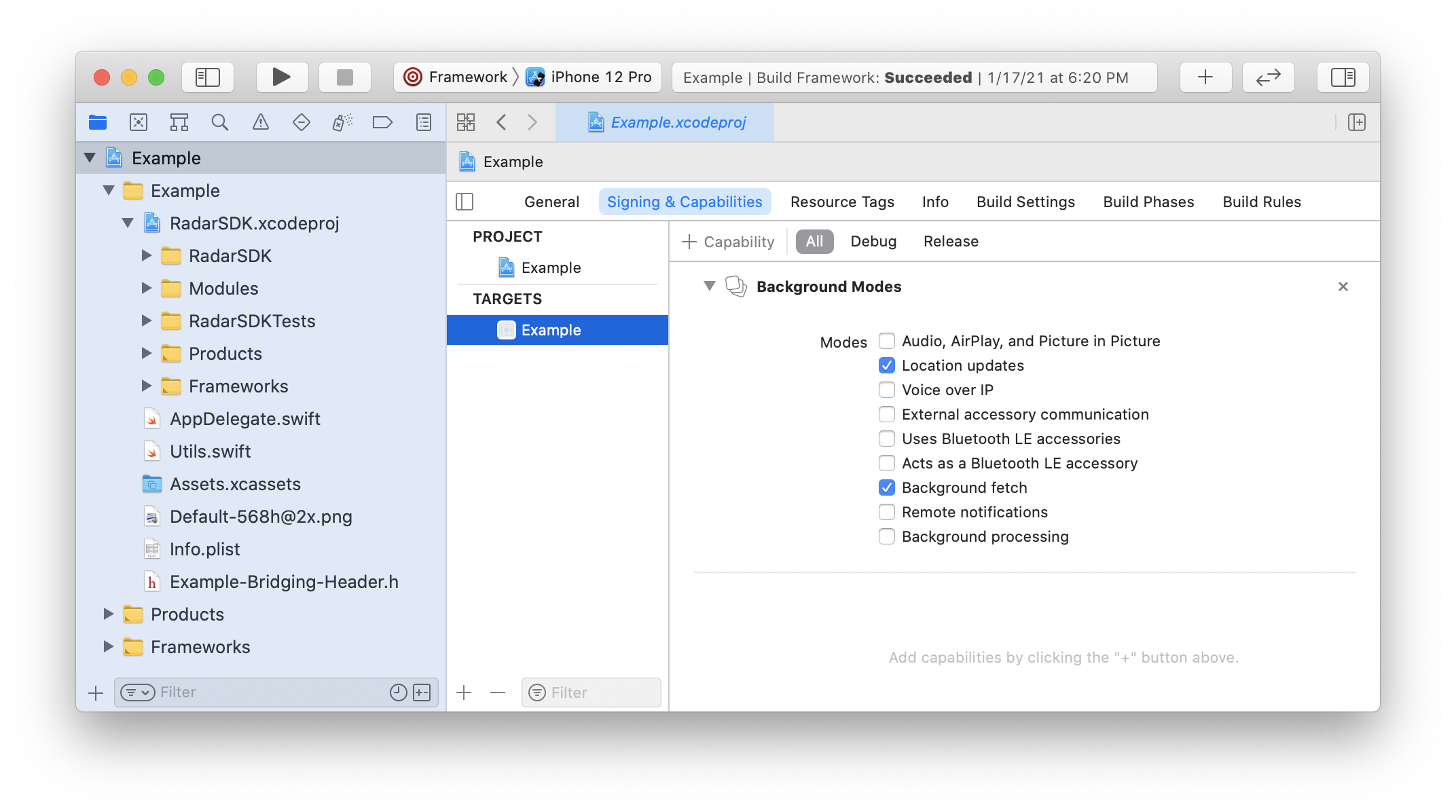Viewport: 1456px width, 812px height.
Task: Click the navigator panel toggle icon
Action: click(208, 77)
